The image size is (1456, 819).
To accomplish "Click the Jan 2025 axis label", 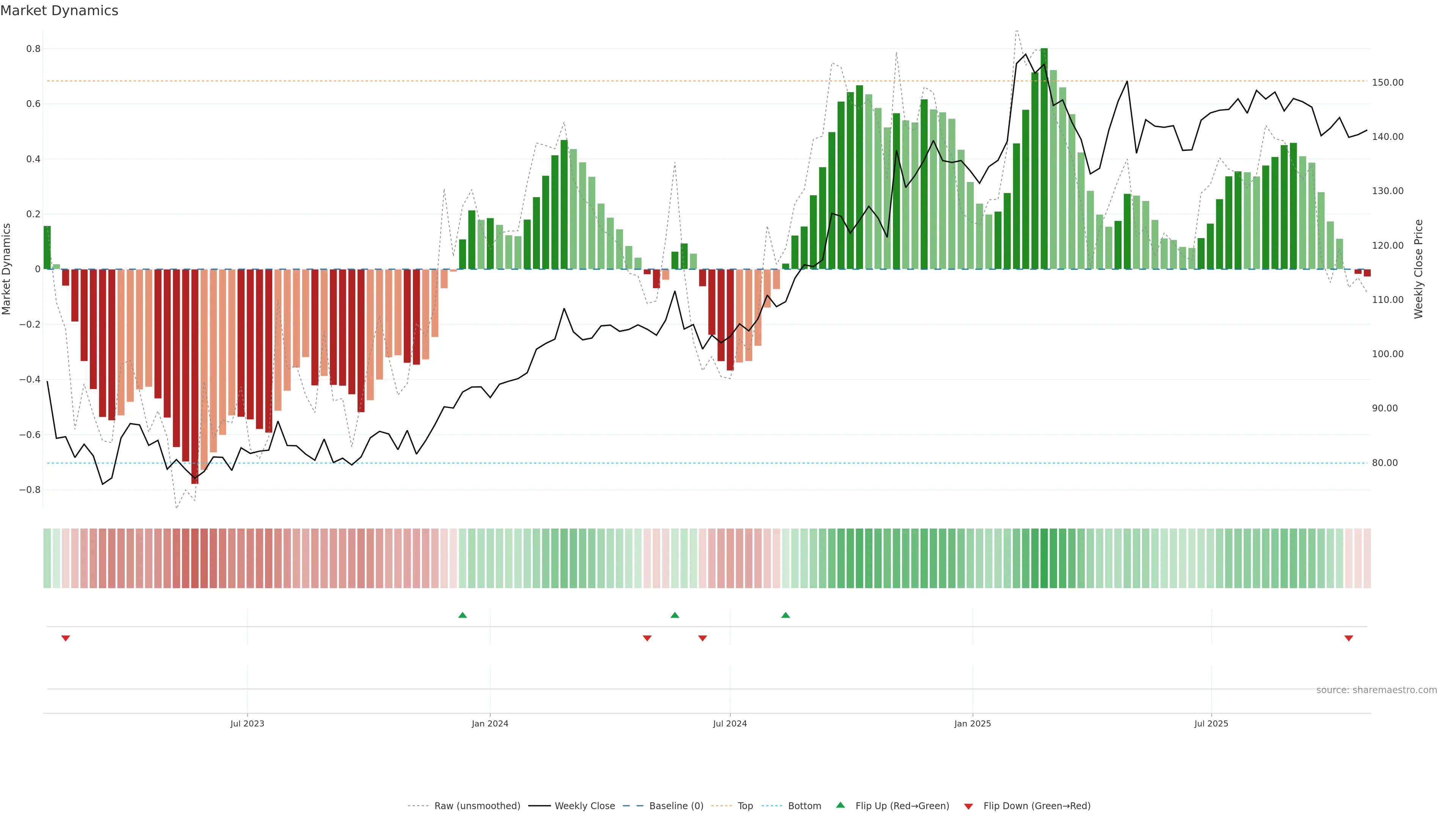I will point(972,723).
